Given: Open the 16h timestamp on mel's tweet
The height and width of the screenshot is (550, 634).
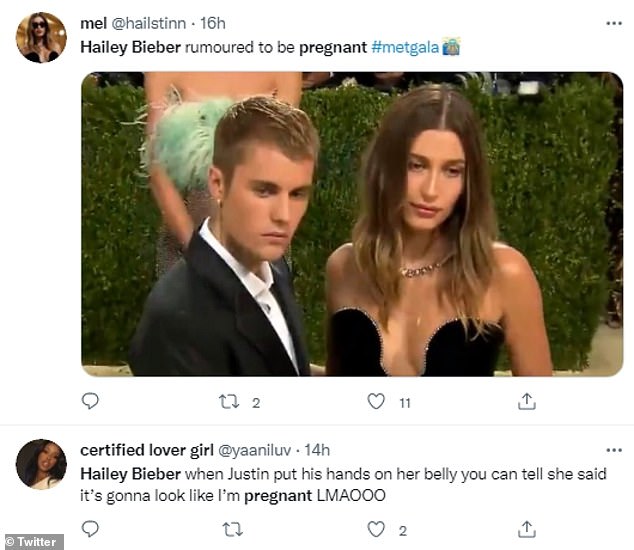Looking at the screenshot, I should coord(213,24).
